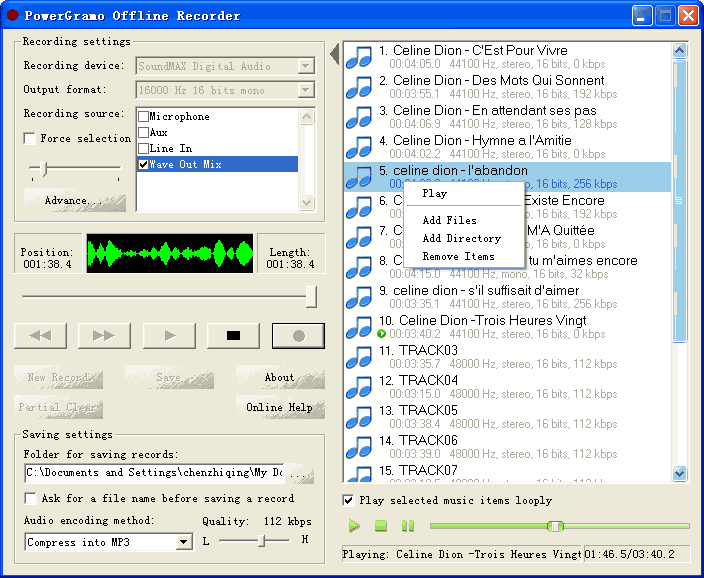
Task: Choose Add Directory from the context menu
Action: pyautogui.click(x=464, y=238)
